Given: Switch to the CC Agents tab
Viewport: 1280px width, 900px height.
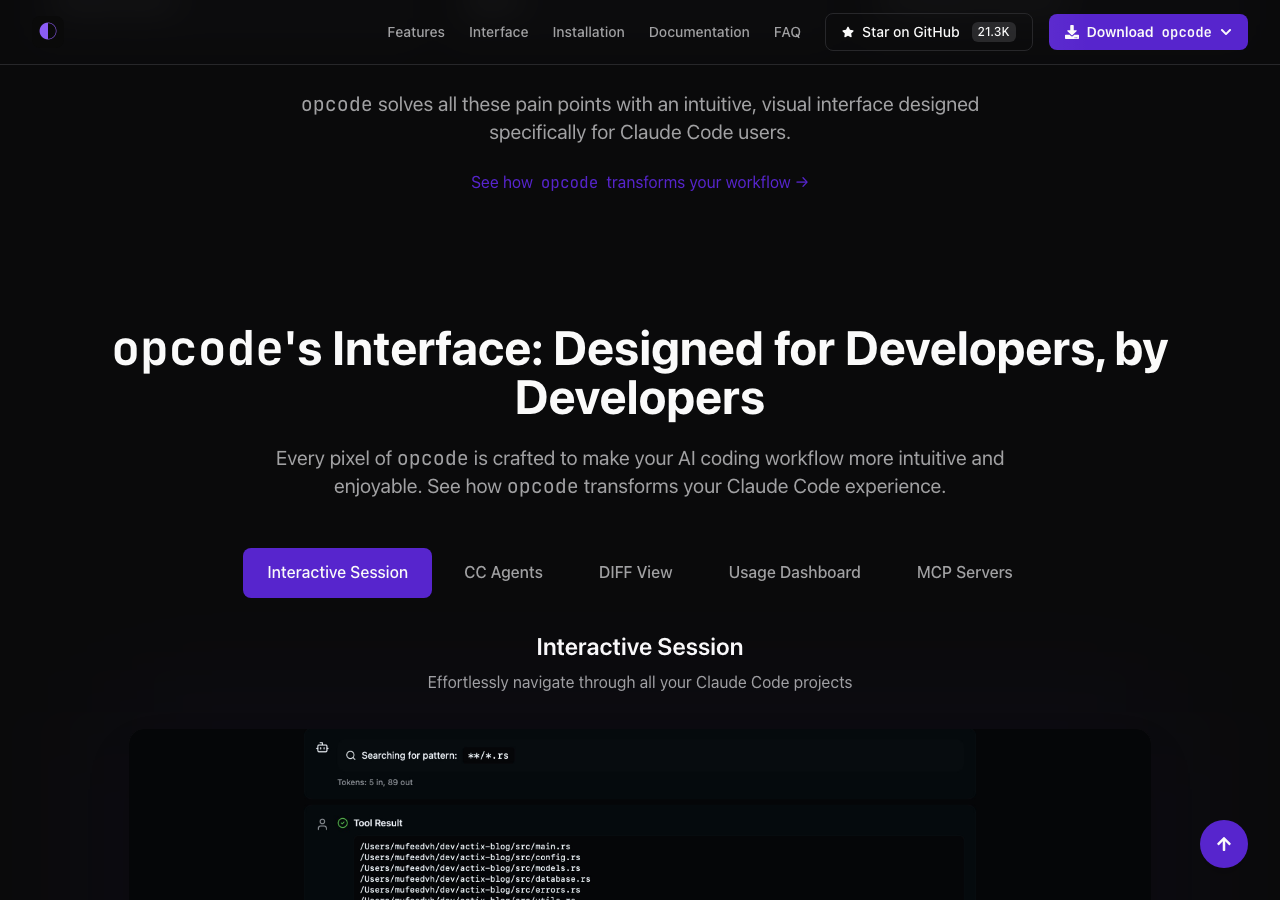Looking at the screenshot, I should [503, 572].
